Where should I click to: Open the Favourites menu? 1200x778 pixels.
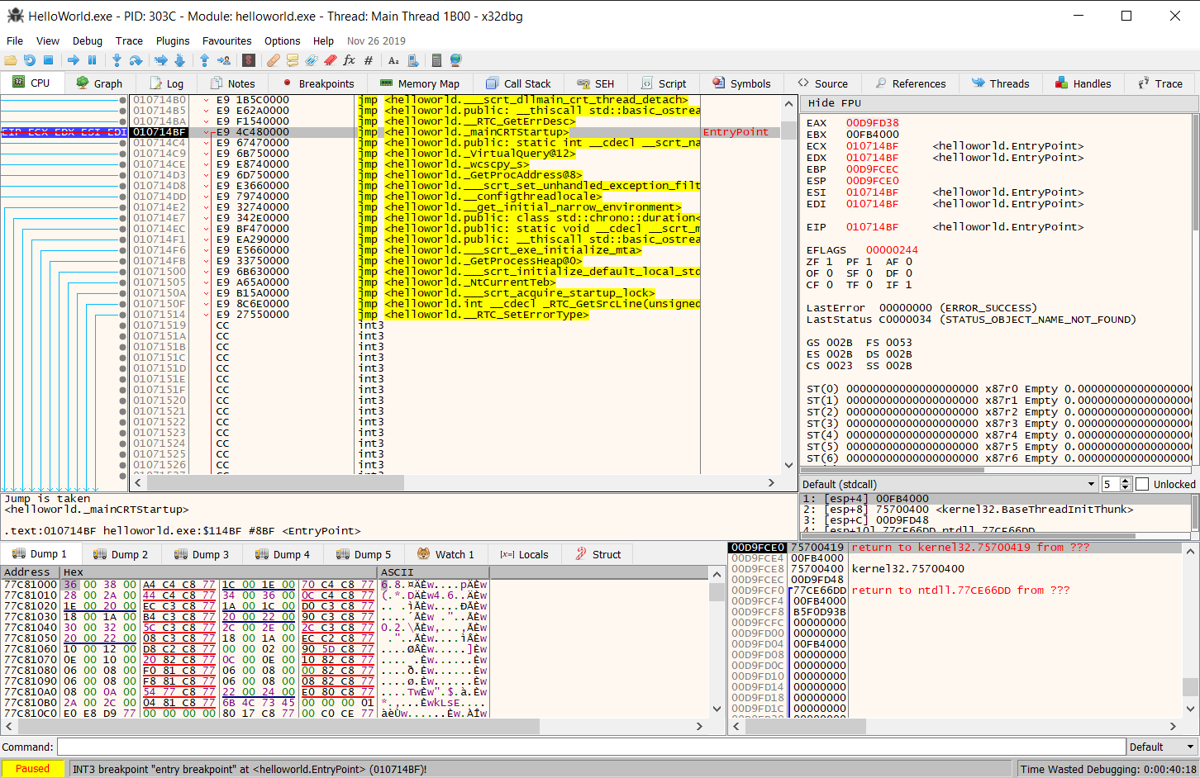point(227,41)
